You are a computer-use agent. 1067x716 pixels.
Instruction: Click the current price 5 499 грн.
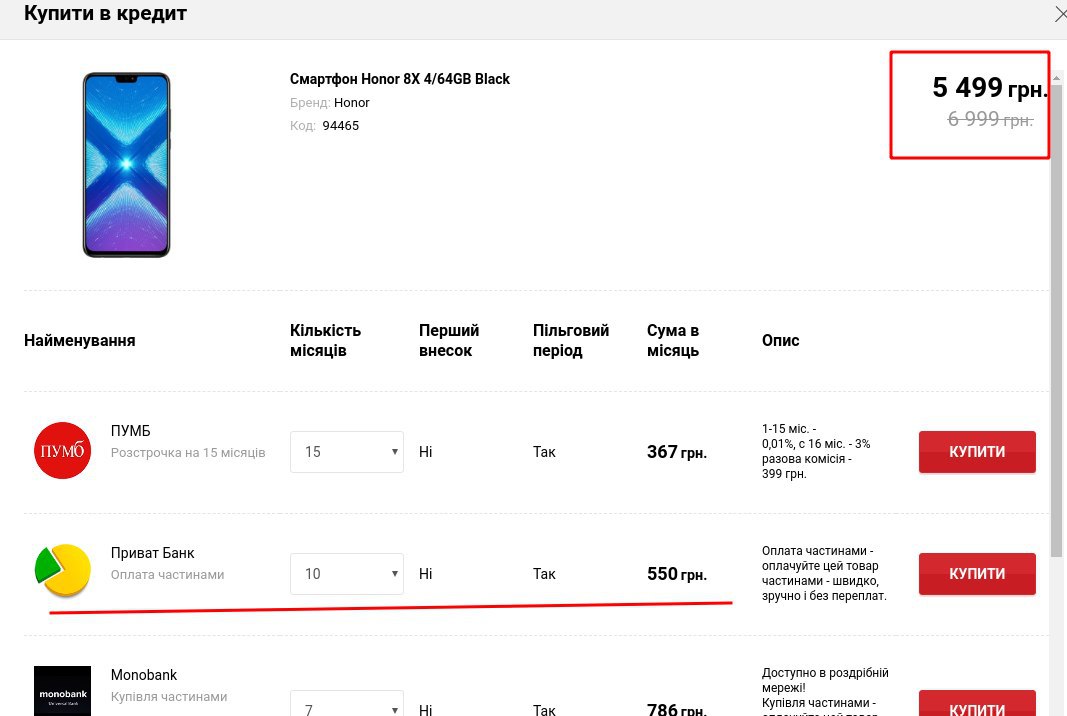989,88
